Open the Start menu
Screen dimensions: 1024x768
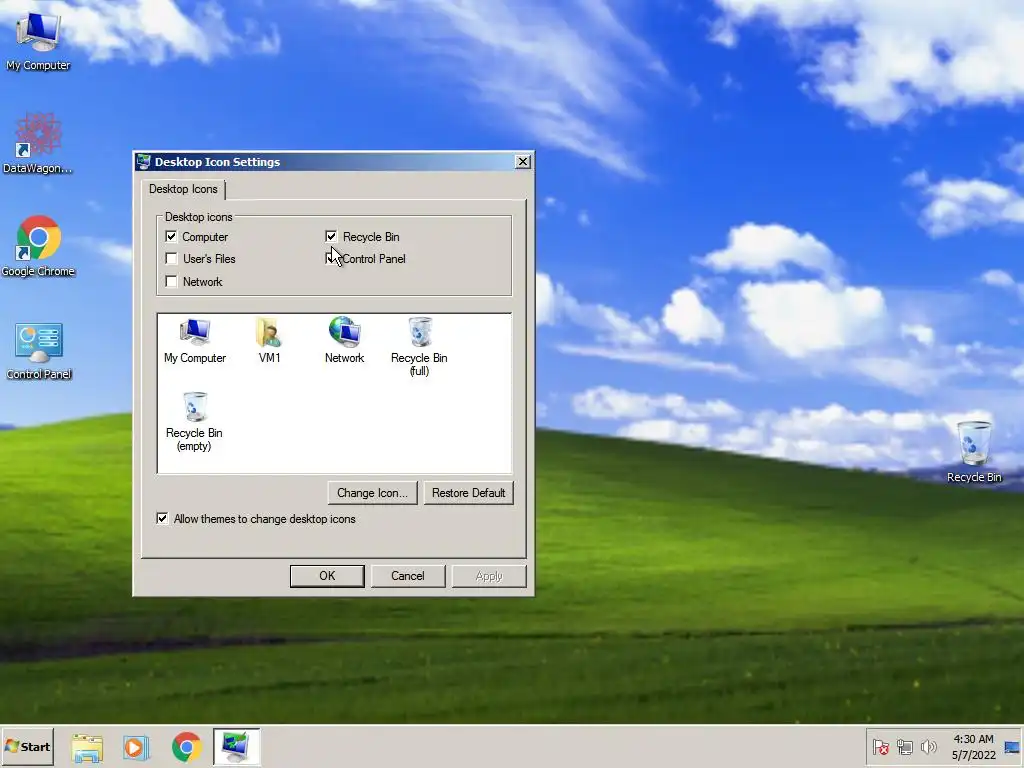coord(27,747)
